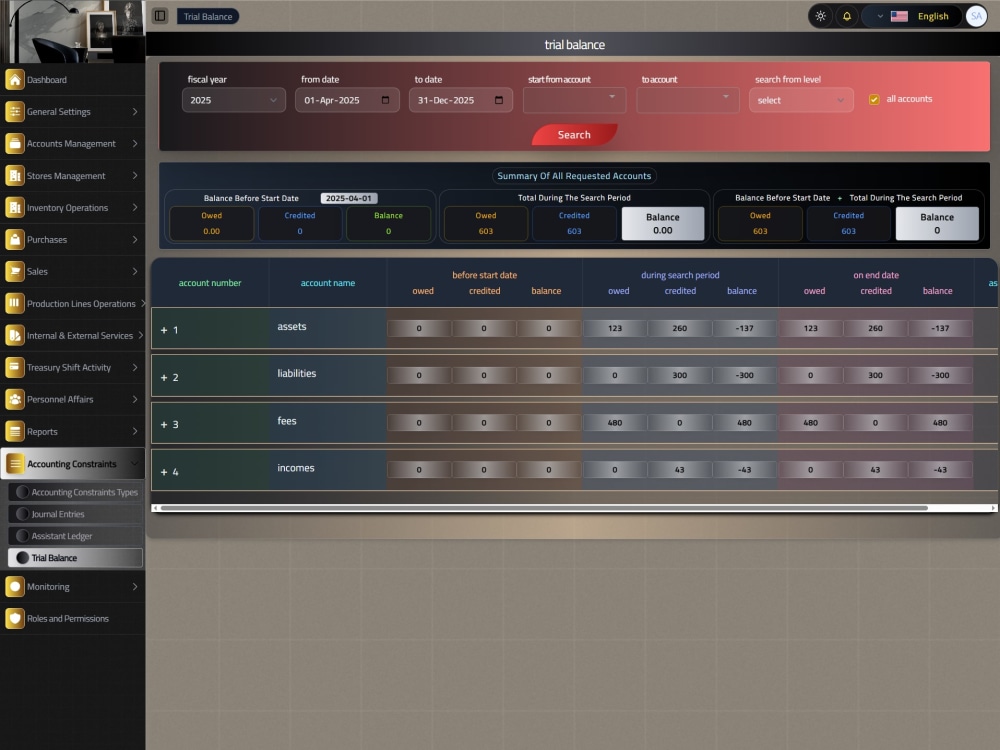Click the Accounting Constraints icon
1000x750 pixels.
tap(15, 464)
